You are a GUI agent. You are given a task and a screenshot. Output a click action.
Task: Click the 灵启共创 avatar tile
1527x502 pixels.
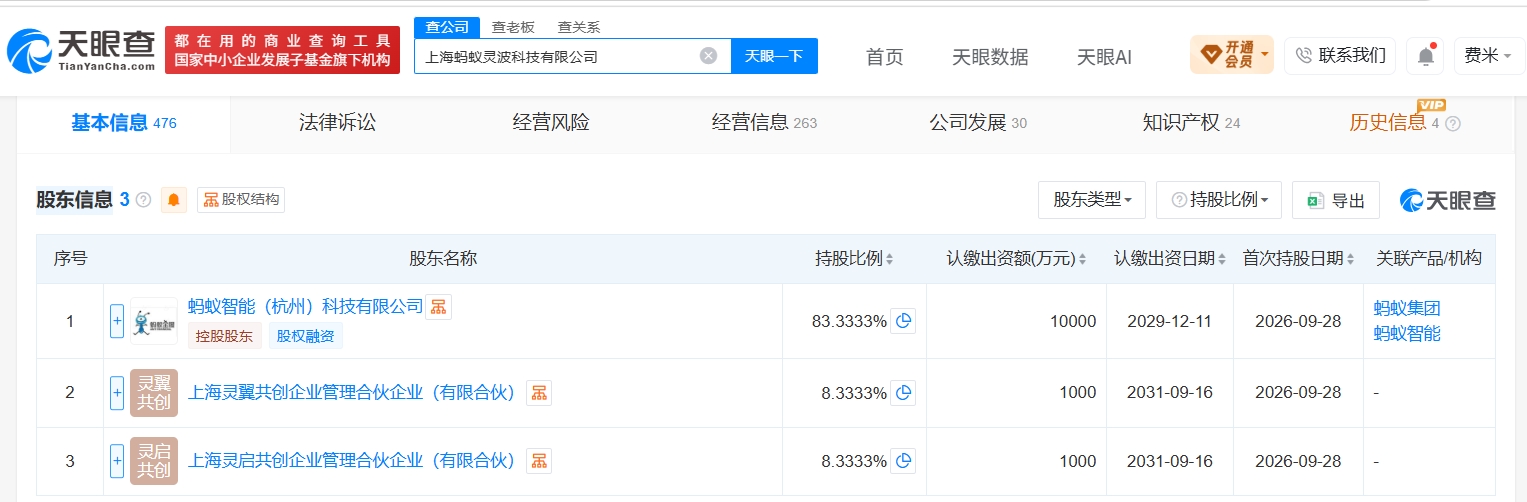154,461
